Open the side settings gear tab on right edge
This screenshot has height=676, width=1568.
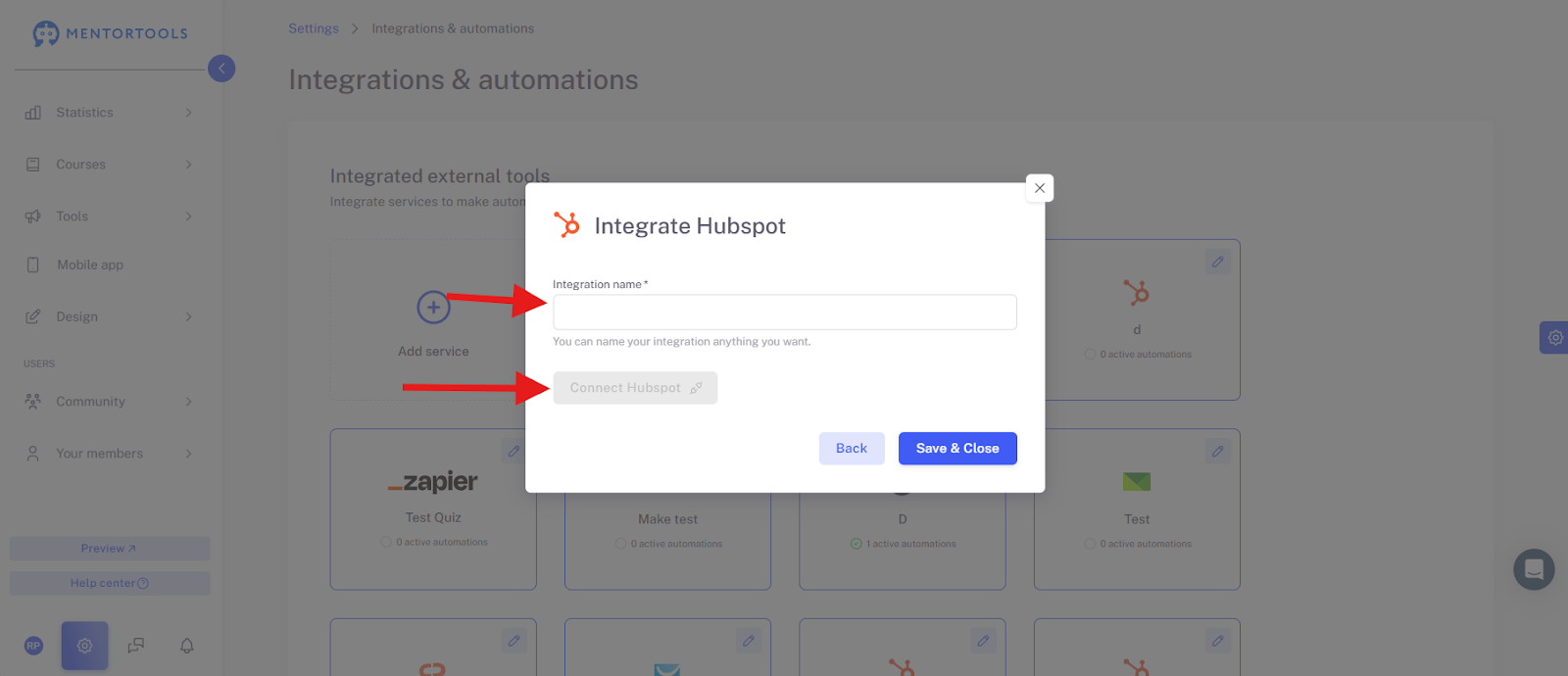[1554, 338]
